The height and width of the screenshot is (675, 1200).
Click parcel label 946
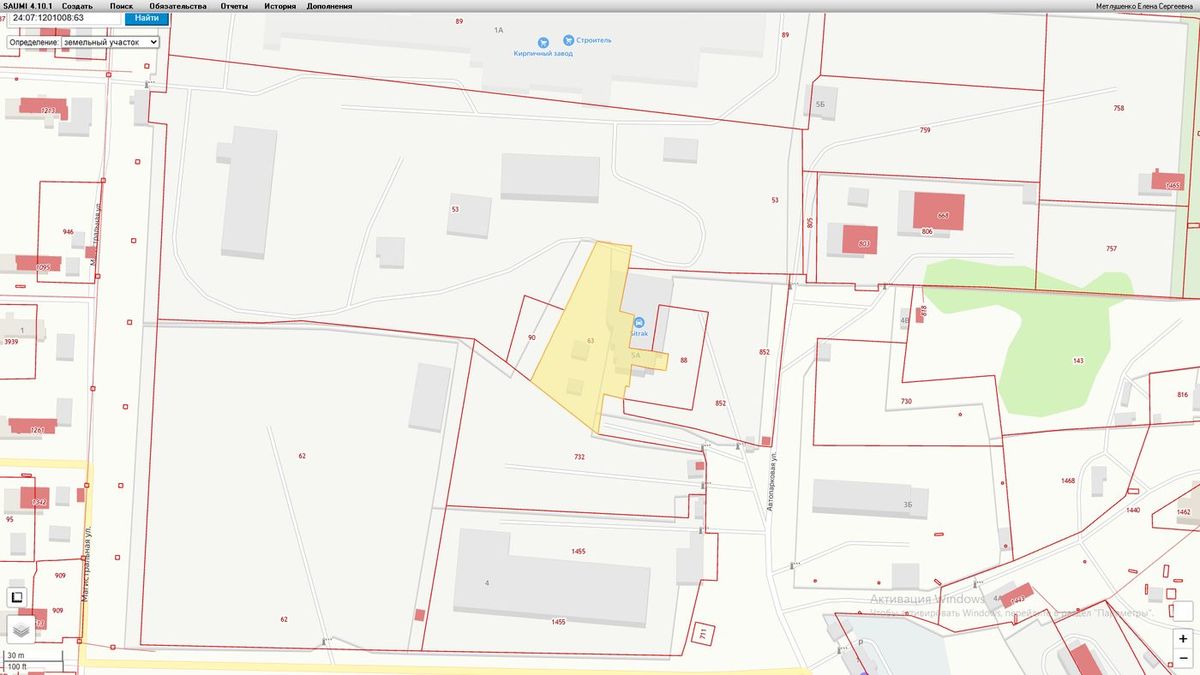(68, 231)
